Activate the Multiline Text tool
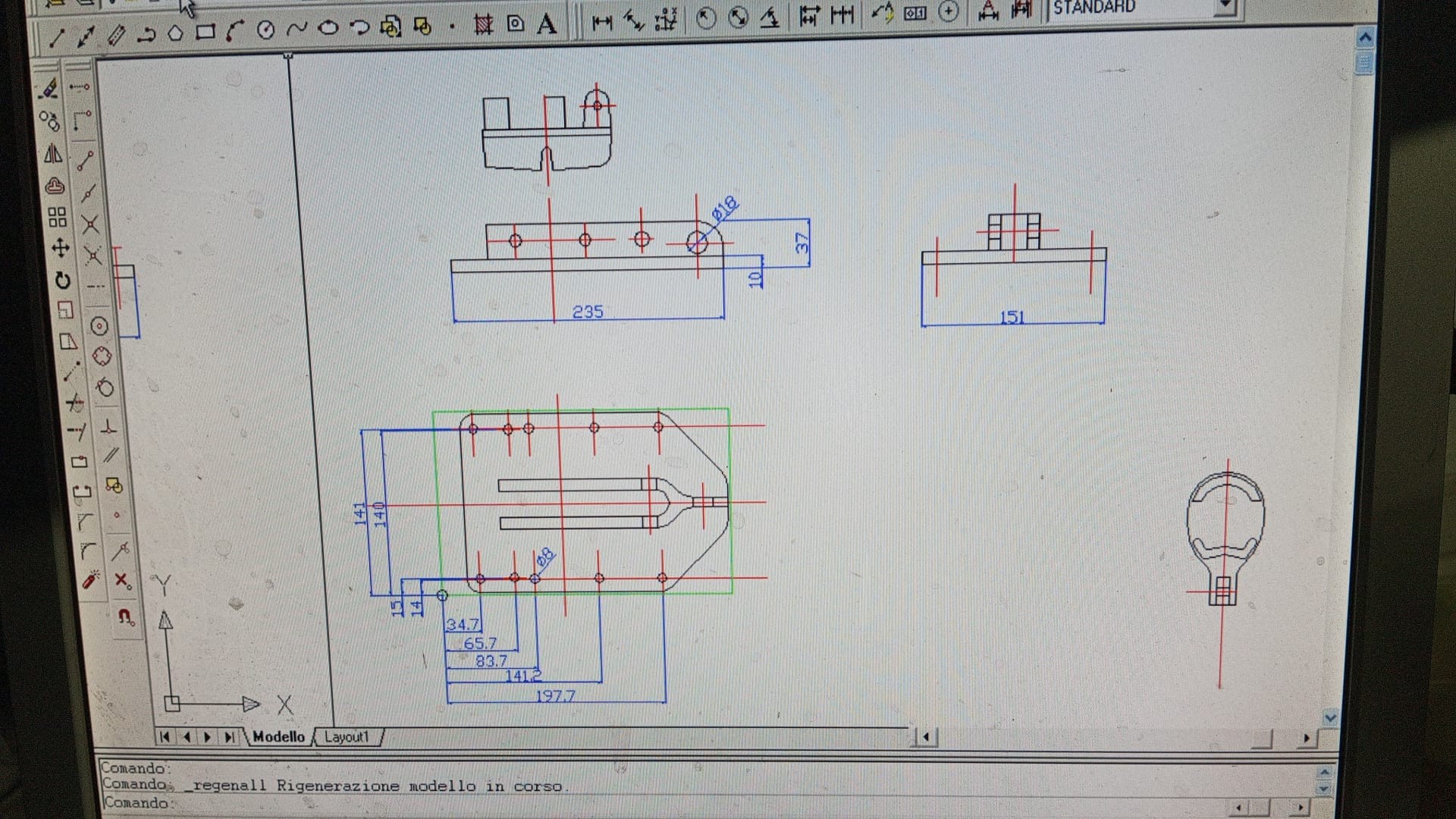Image resolution: width=1456 pixels, height=819 pixels. (x=546, y=24)
